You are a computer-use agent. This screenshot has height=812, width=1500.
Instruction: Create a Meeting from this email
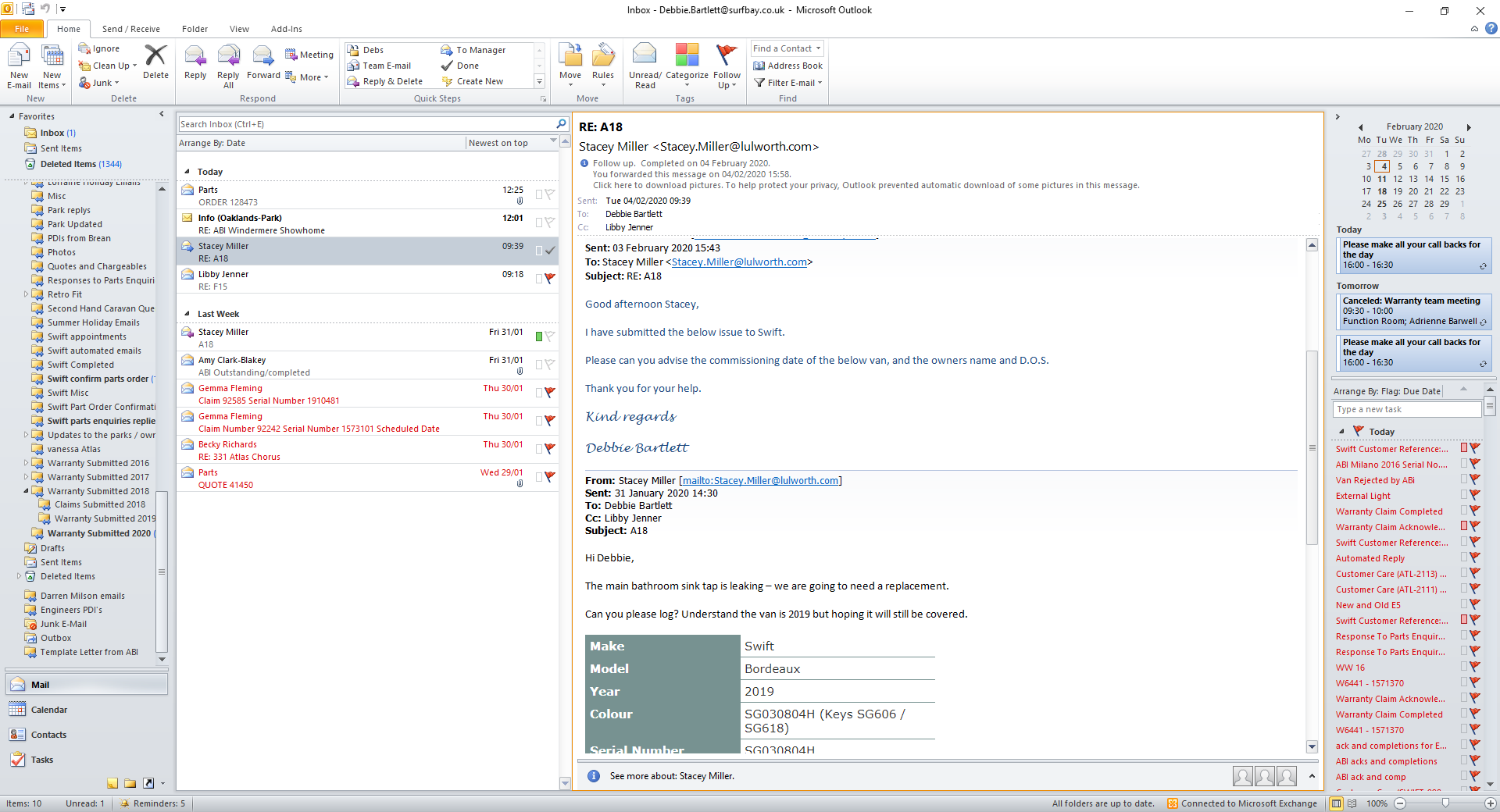click(x=309, y=55)
